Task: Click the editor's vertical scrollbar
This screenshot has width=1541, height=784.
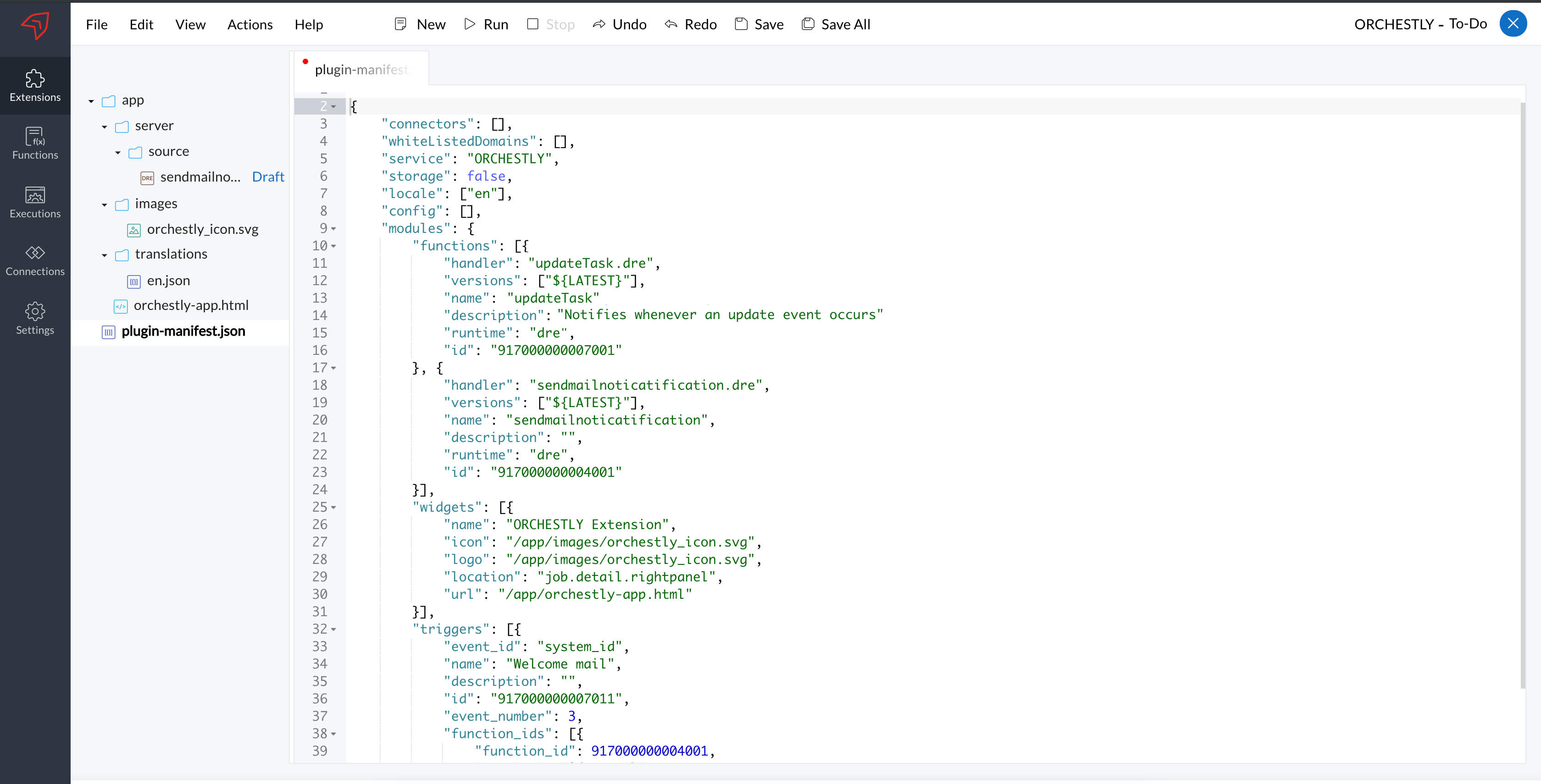Action: (1523, 395)
